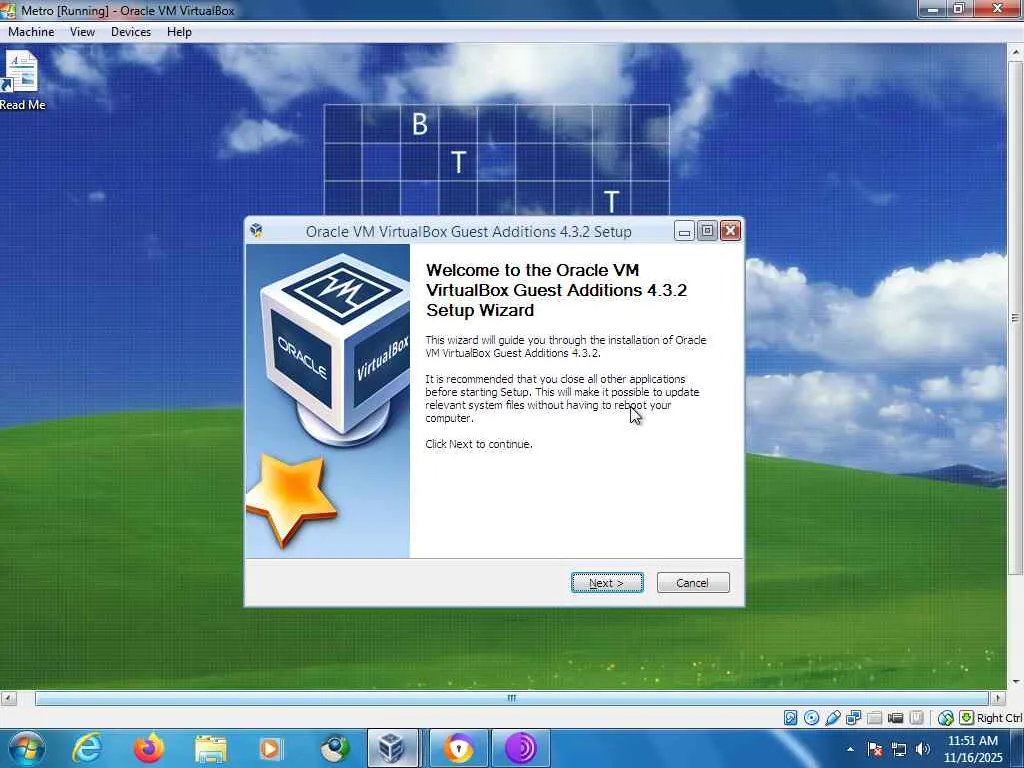Image resolution: width=1024 pixels, height=768 pixels.
Task: Click the network connection tray icon
Action: (x=899, y=749)
